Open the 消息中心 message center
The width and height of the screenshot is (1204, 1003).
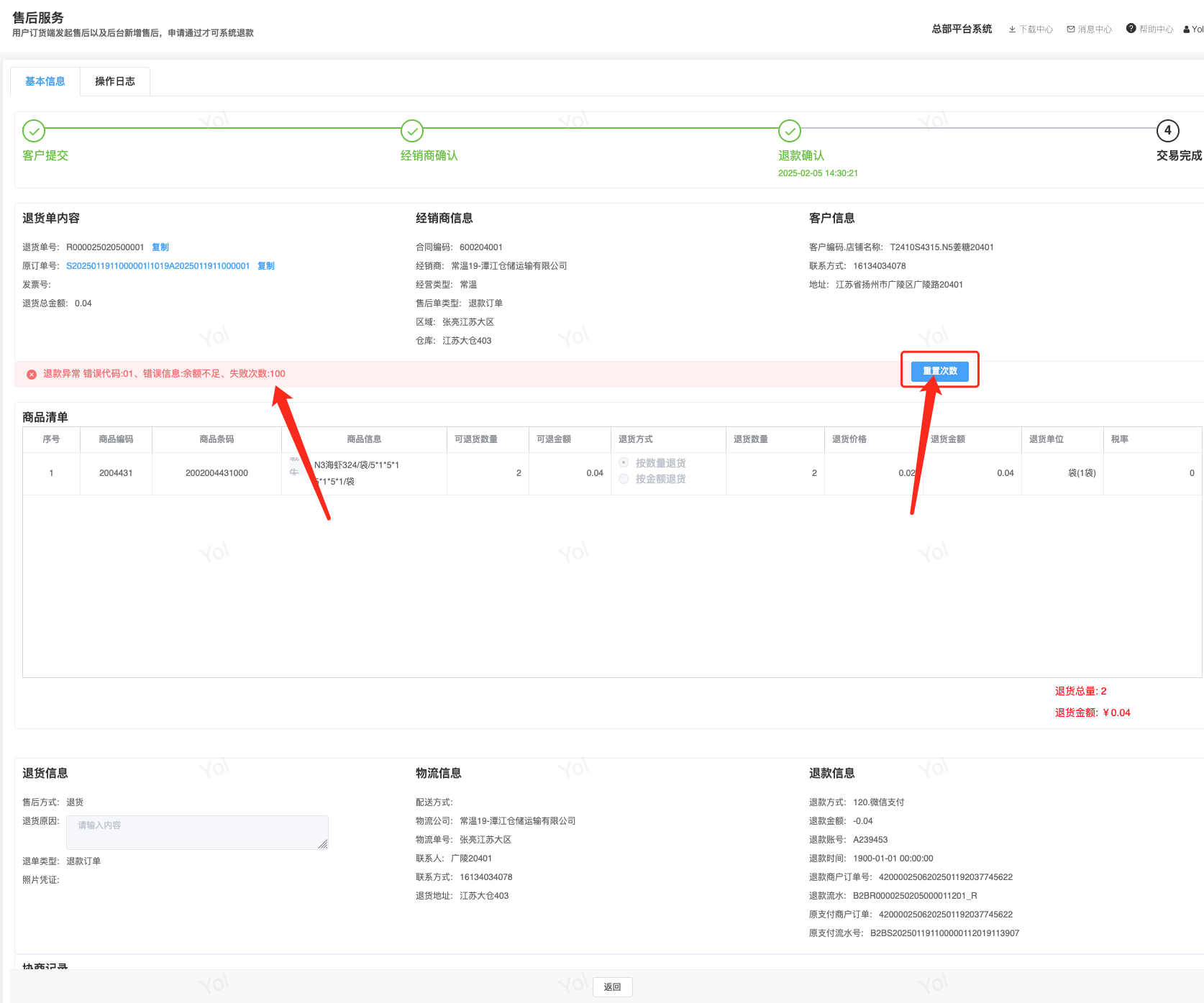point(1089,29)
